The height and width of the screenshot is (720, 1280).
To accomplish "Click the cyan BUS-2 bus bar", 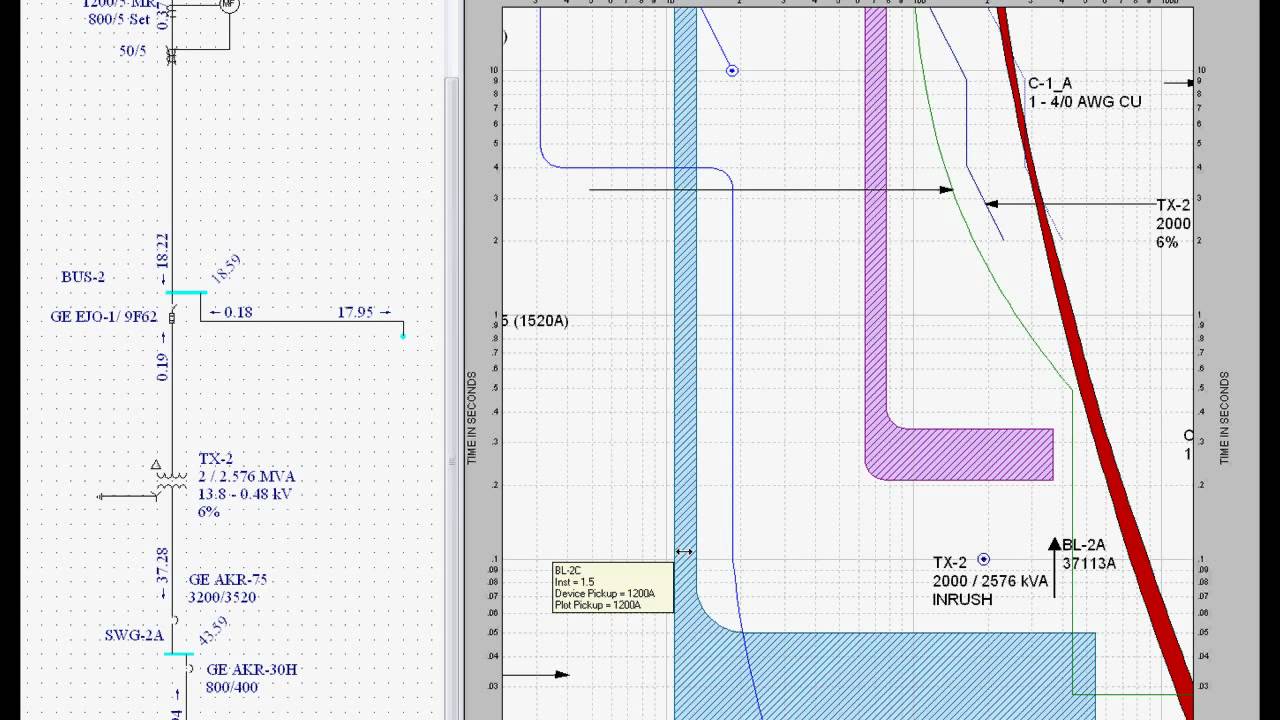I will coord(186,293).
